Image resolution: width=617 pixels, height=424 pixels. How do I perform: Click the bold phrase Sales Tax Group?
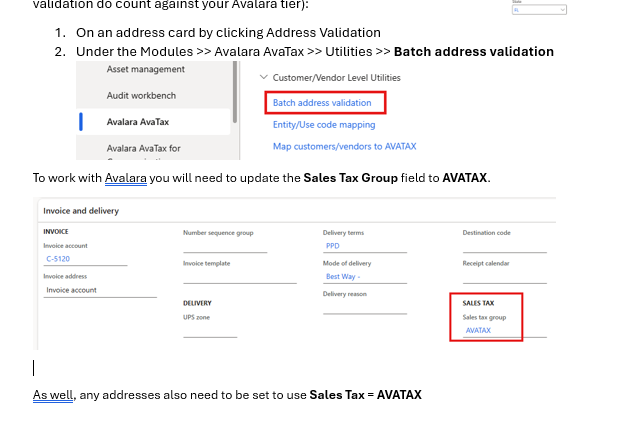click(x=351, y=178)
